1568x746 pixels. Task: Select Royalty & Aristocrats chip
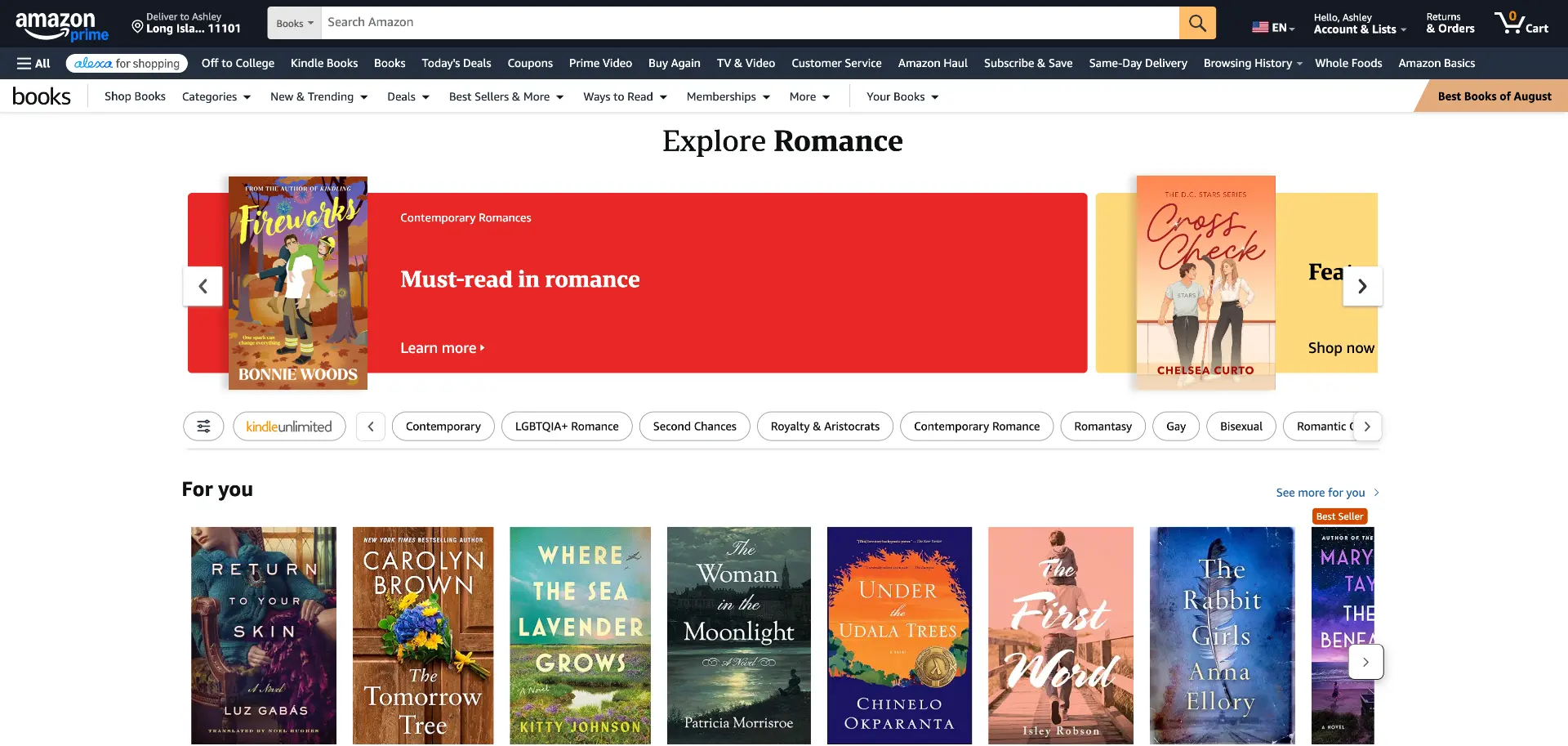coord(825,427)
